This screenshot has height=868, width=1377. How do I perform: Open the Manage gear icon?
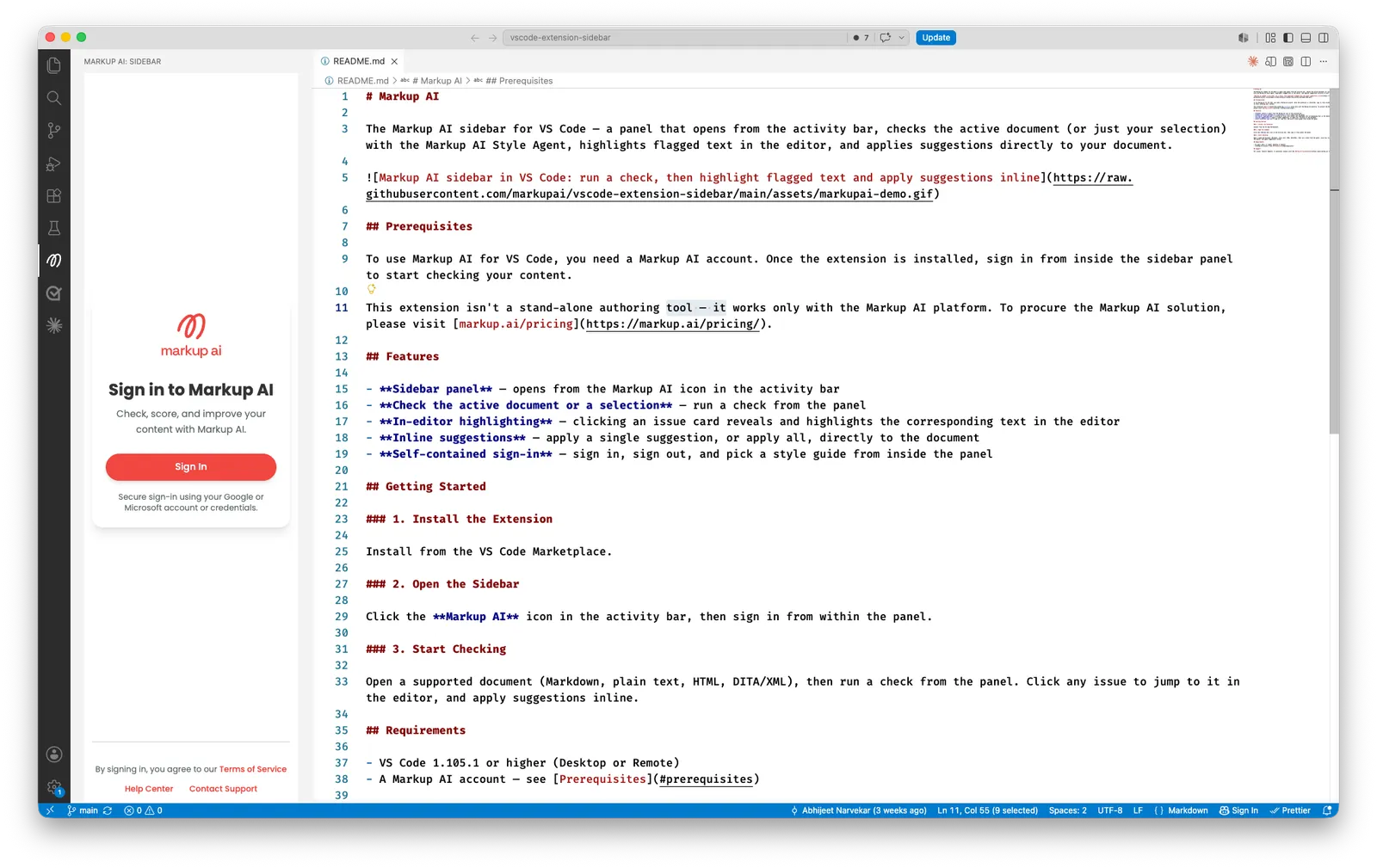[x=54, y=787]
